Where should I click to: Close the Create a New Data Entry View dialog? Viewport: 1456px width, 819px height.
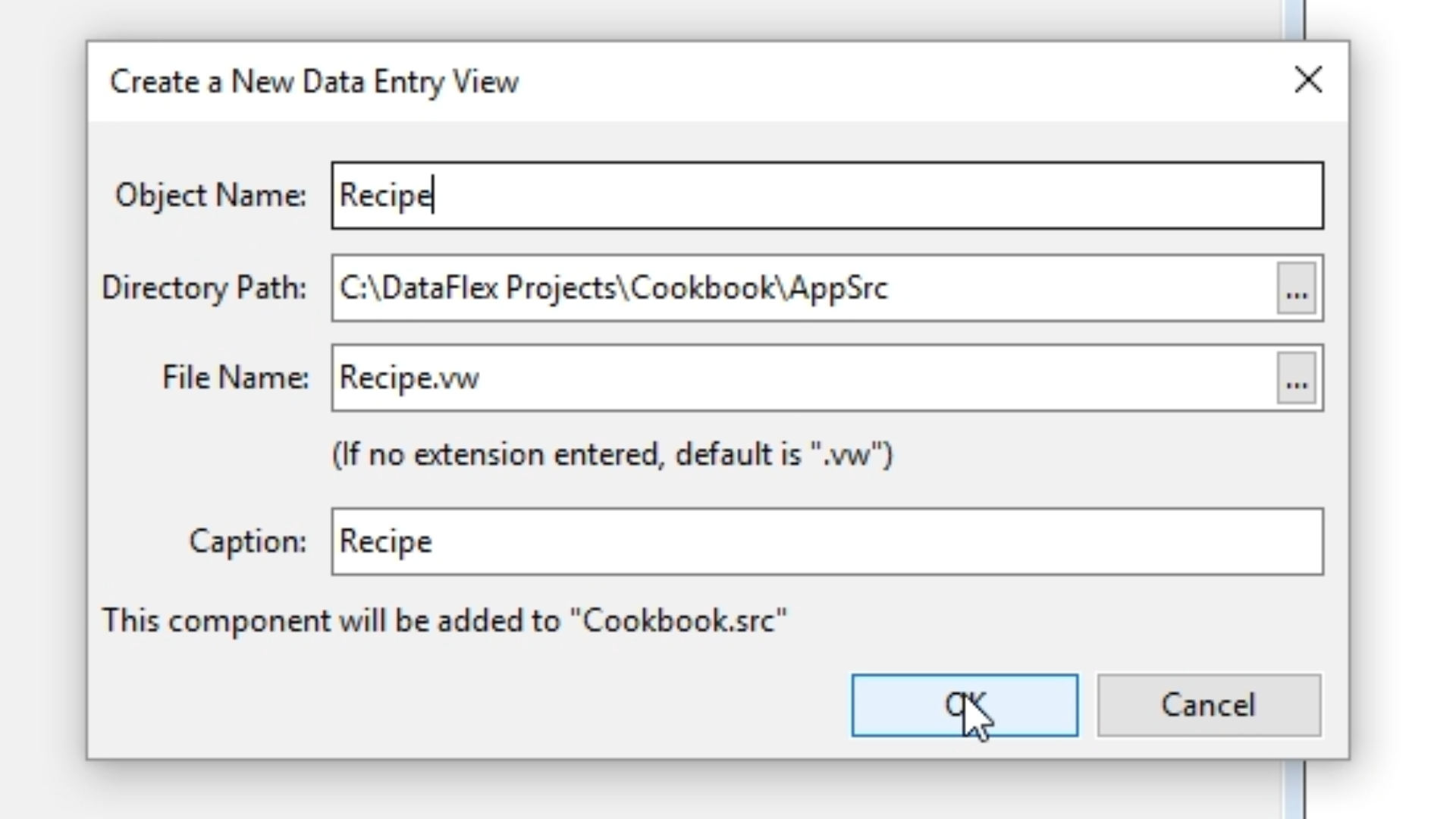[1308, 80]
